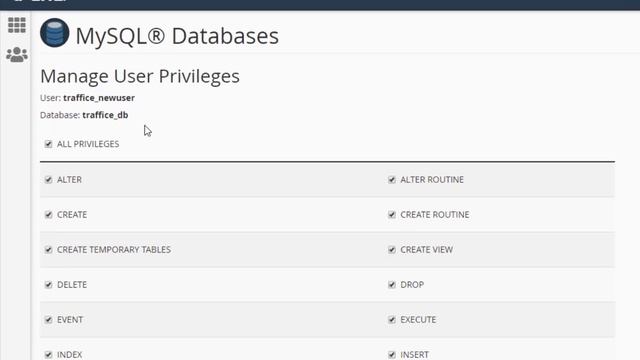
Task: Click the 'MySQL® Databases' page title
Action: 177,36
